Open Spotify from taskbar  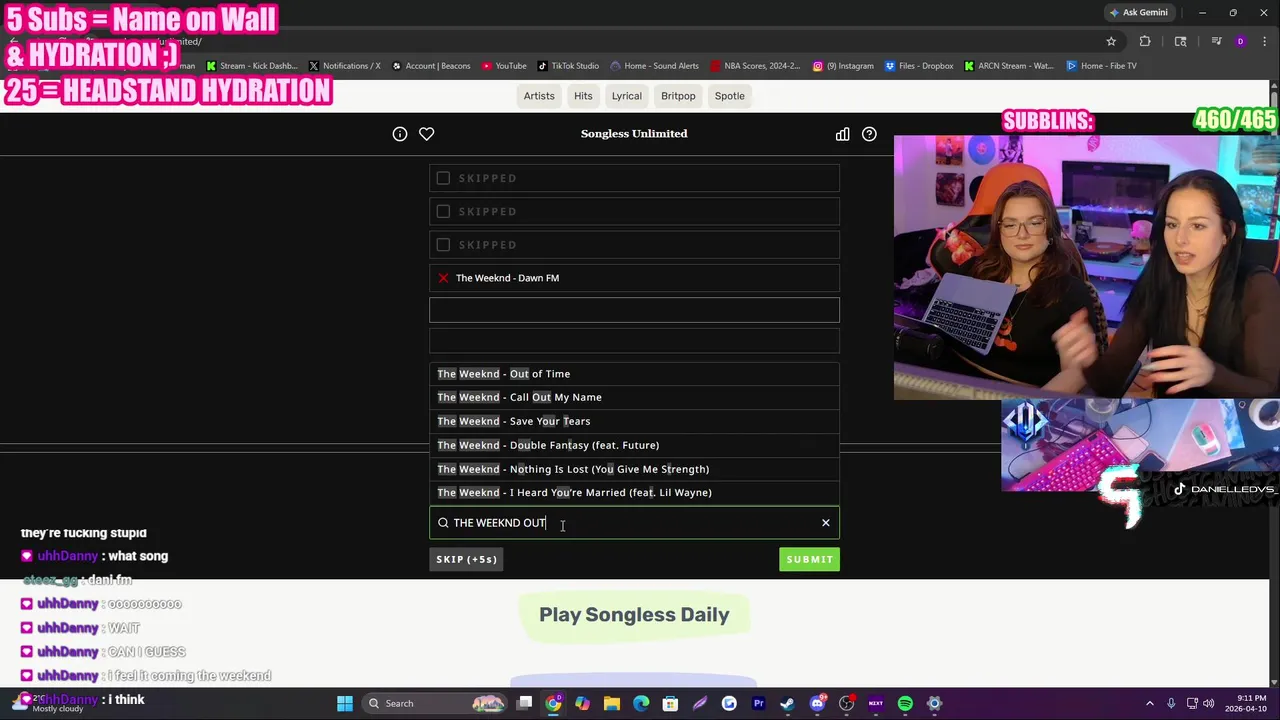coord(905,703)
